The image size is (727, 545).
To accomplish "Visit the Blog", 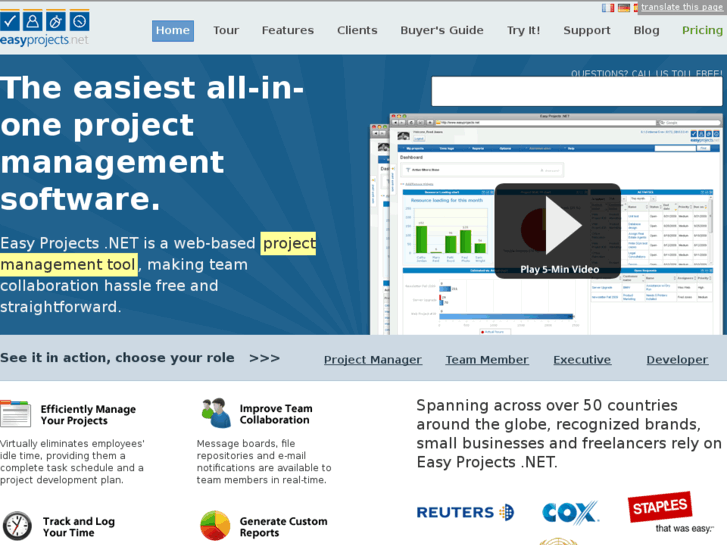I will coord(646,31).
